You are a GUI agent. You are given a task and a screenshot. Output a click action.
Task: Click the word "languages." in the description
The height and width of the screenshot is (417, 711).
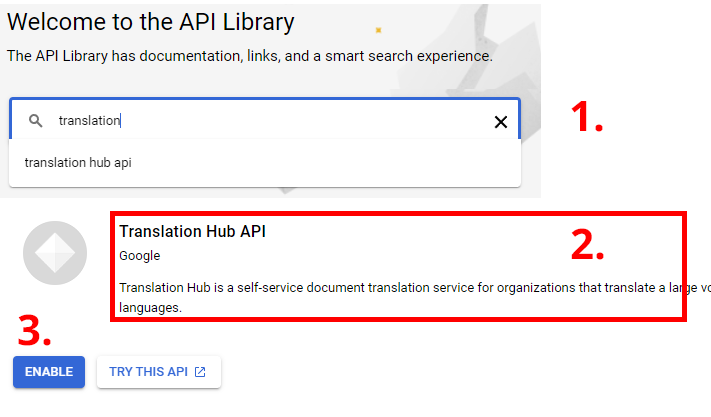tap(150, 308)
